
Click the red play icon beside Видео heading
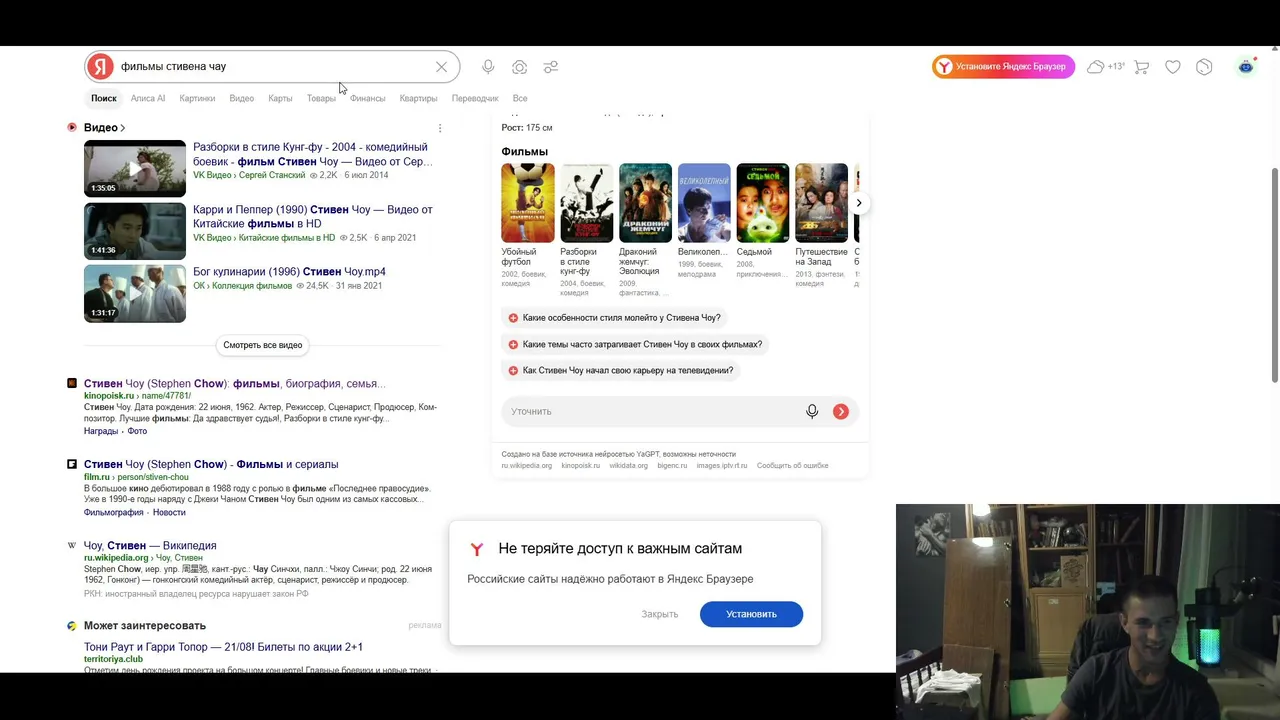(x=72, y=128)
